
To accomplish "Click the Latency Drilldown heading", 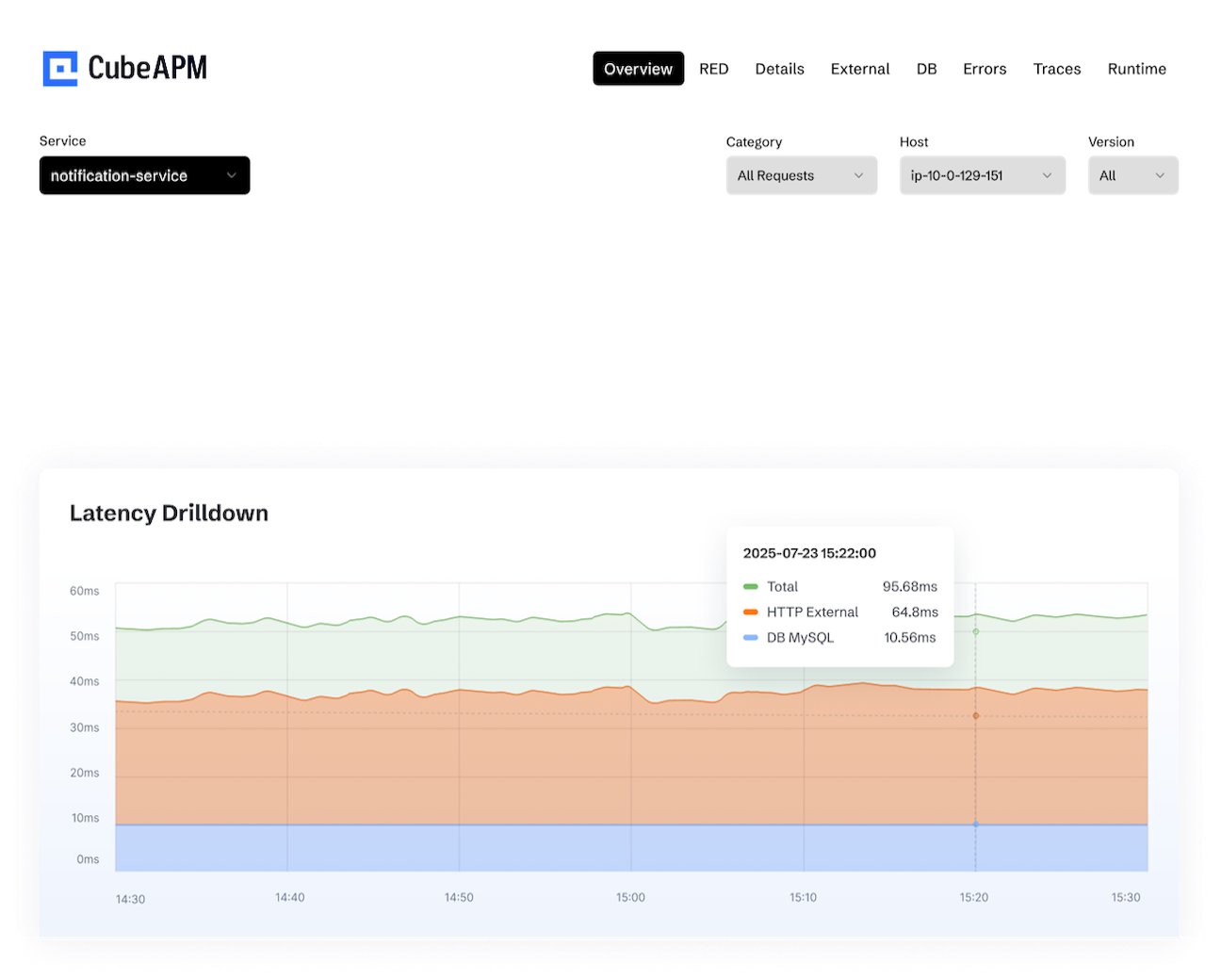I will click(x=169, y=513).
